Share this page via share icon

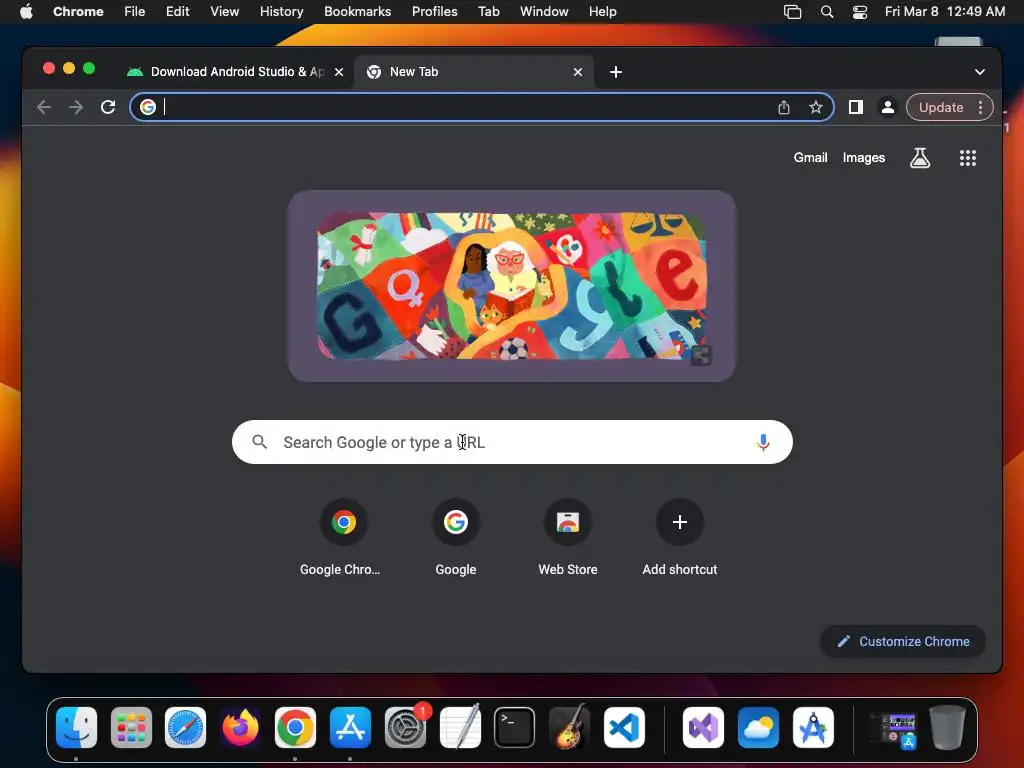784,107
